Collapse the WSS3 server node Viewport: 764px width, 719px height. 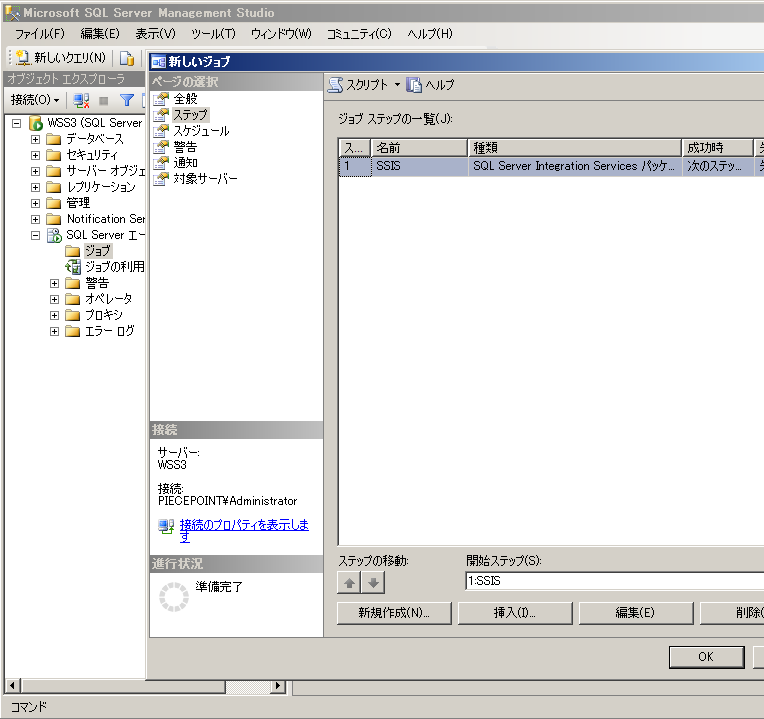(x=17, y=123)
